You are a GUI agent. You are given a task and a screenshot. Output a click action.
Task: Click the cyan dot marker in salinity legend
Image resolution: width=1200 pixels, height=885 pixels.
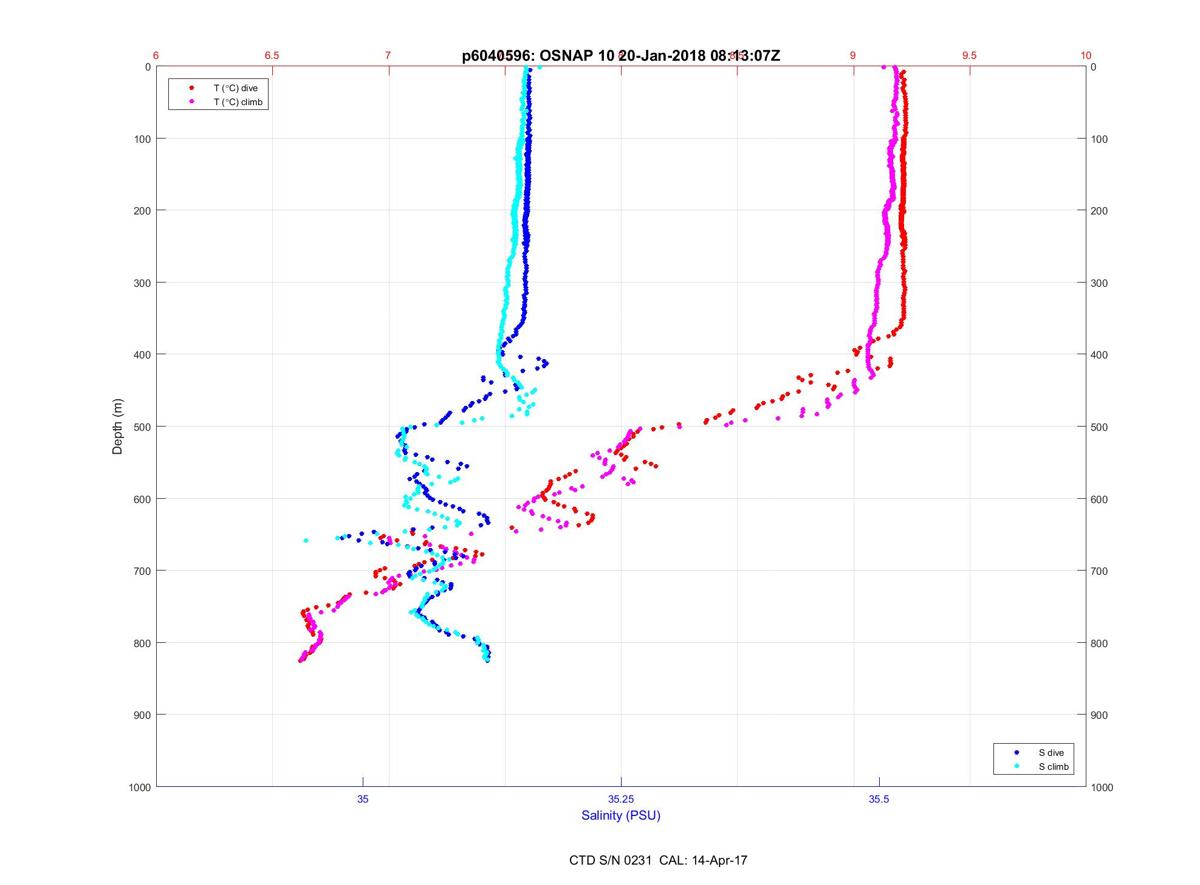tap(1016, 766)
